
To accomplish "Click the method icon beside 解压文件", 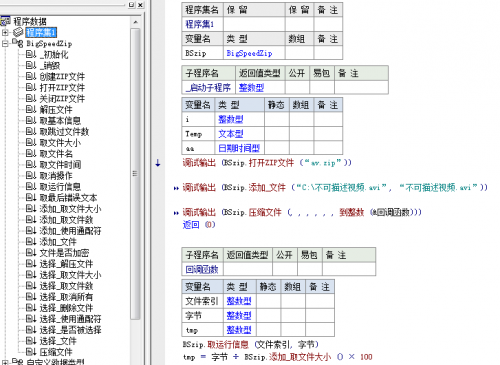I will [x=31, y=109].
